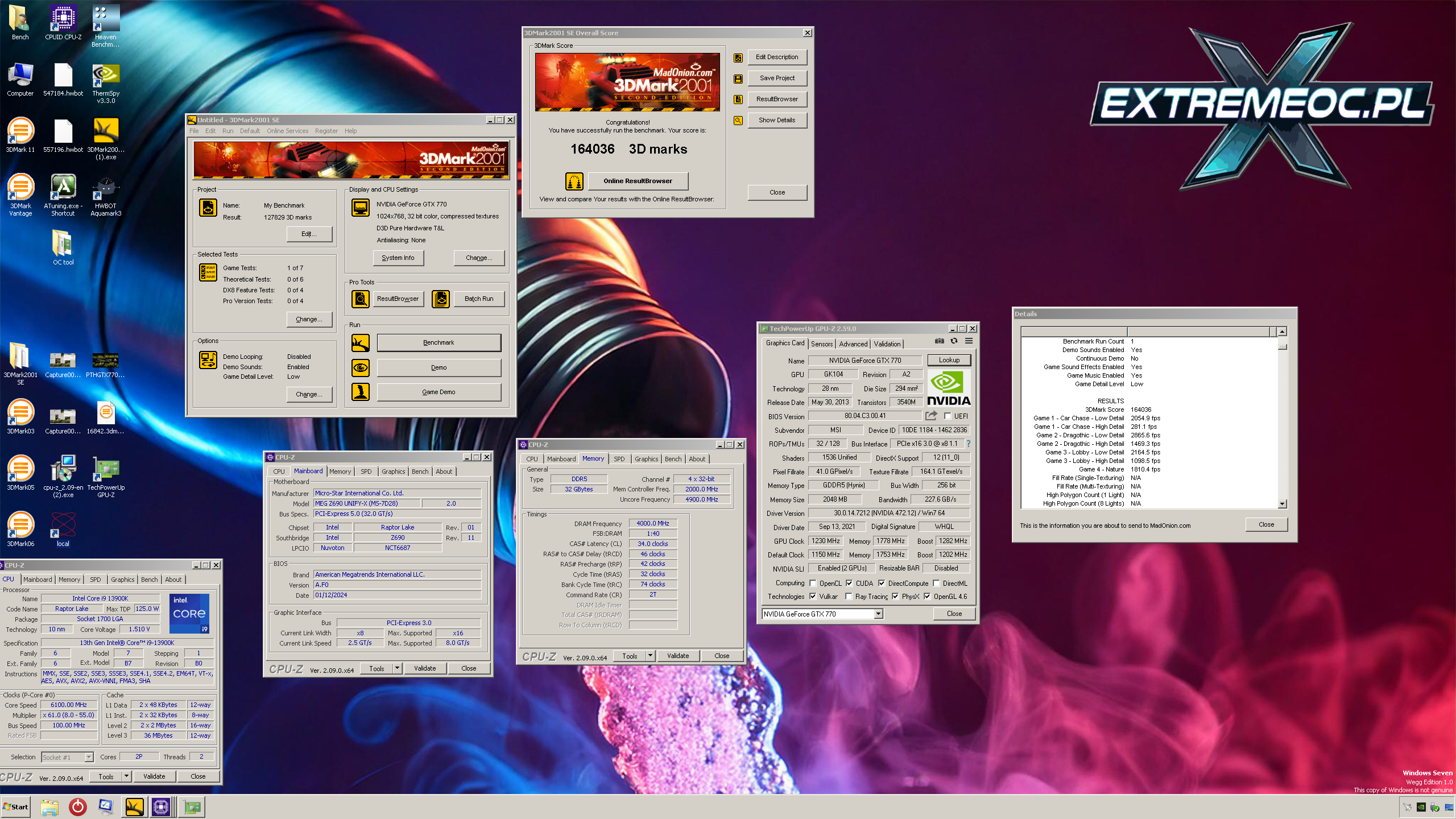
Task: Toggle the OpenGL 4.6 checkbox in GPU-Z
Action: coord(927,596)
